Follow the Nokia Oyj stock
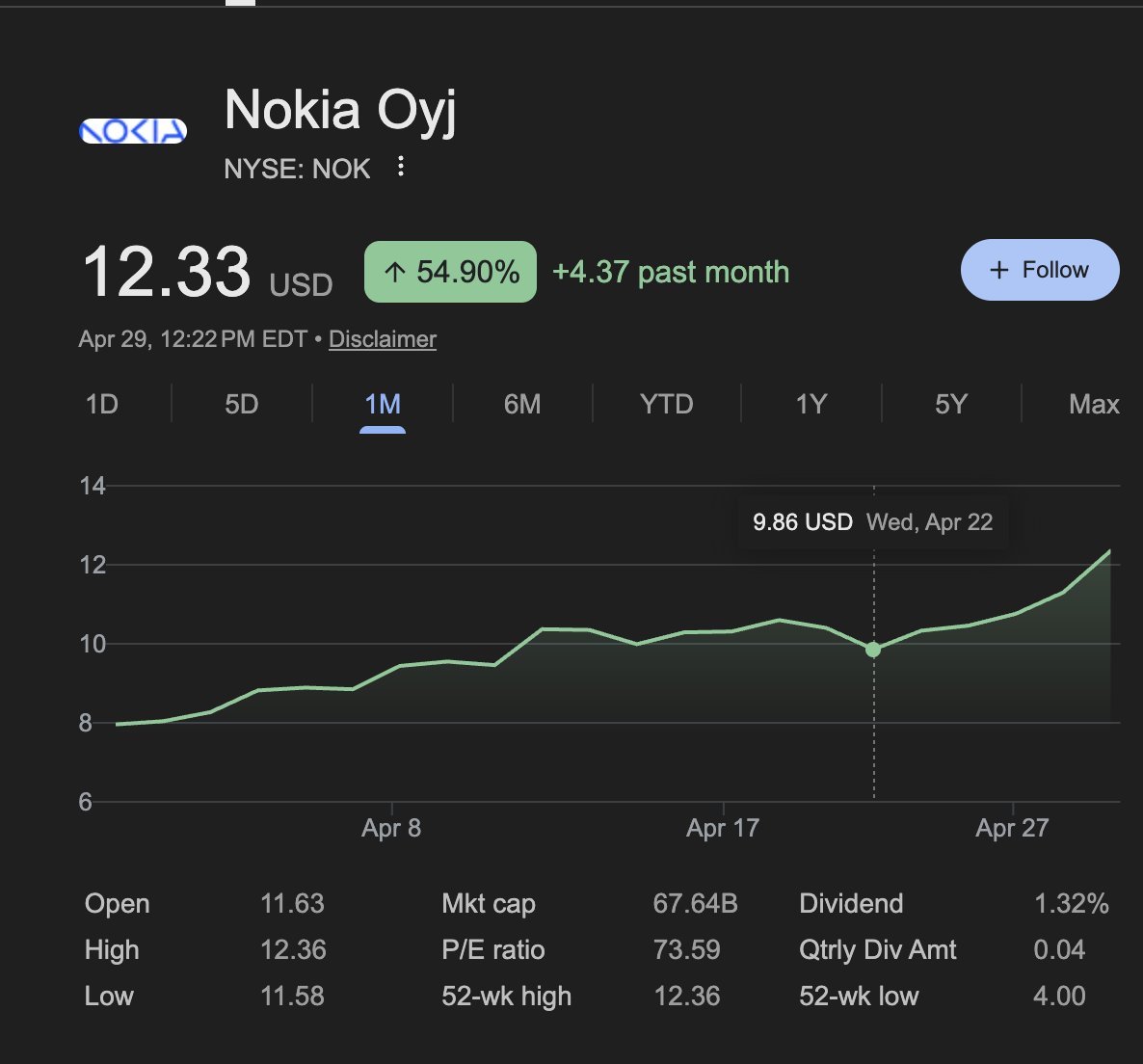This screenshot has height=1064, width=1143. pyautogui.click(x=1040, y=270)
